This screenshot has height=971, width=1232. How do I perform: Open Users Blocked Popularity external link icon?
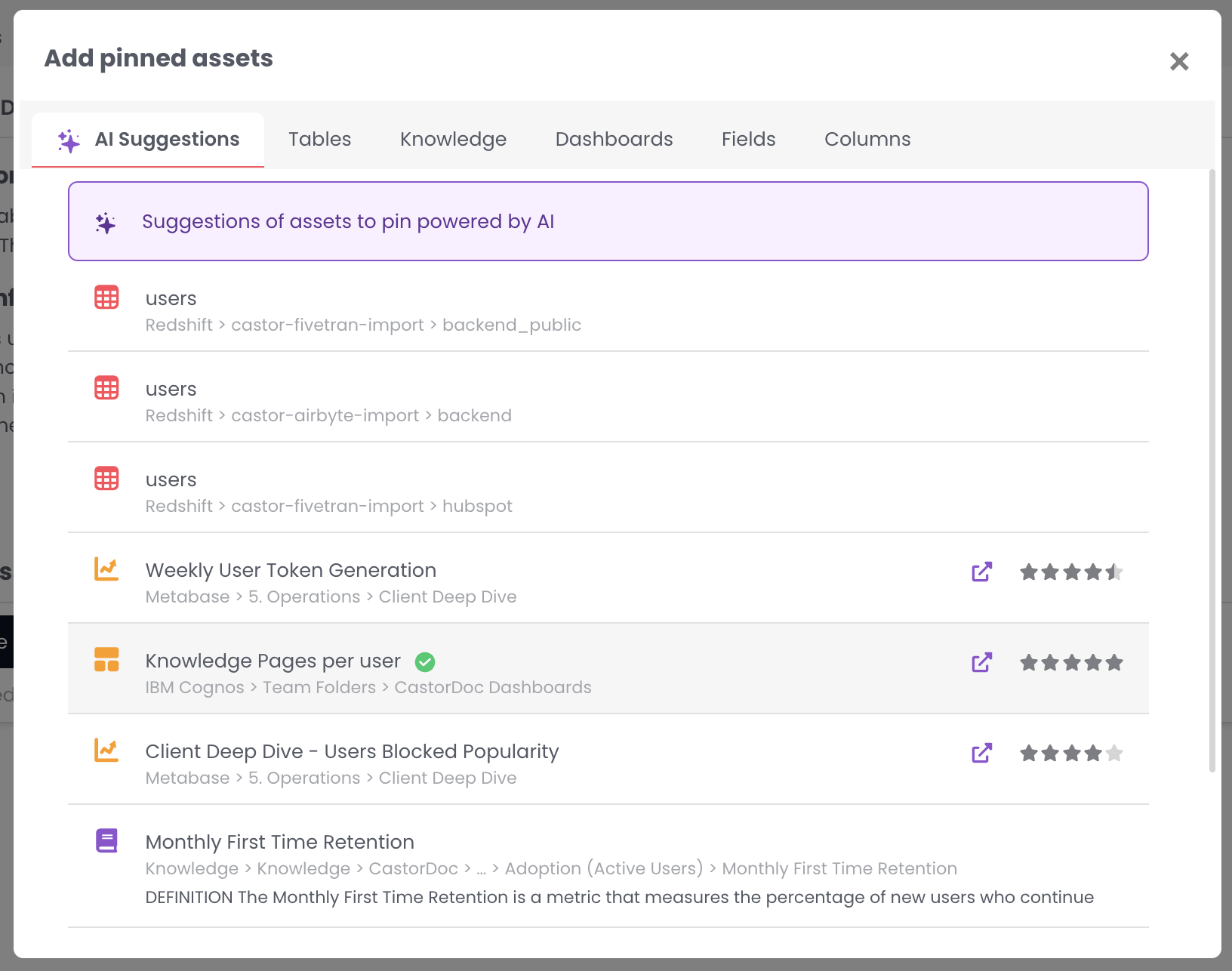pyautogui.click(x=981, y=753)
